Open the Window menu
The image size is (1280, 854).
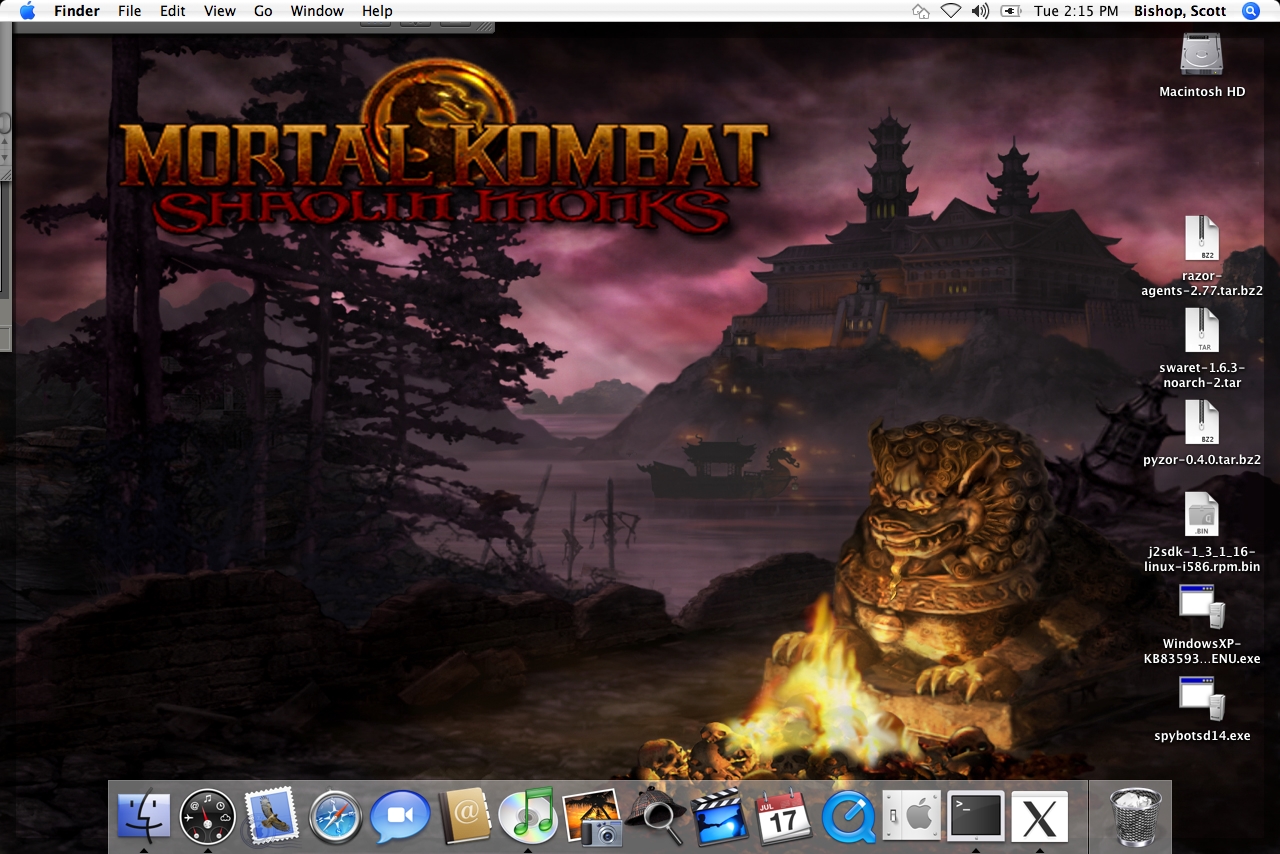click(x=317, y=11)
